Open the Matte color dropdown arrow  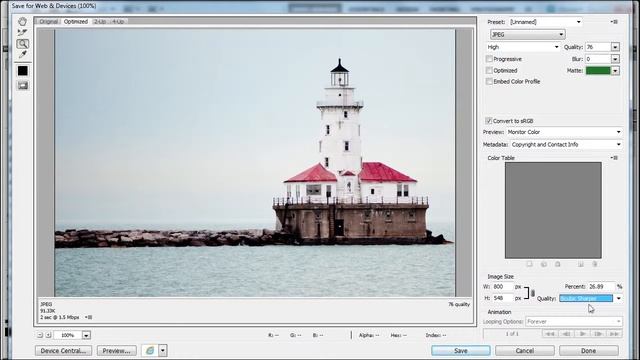point(615,71)
